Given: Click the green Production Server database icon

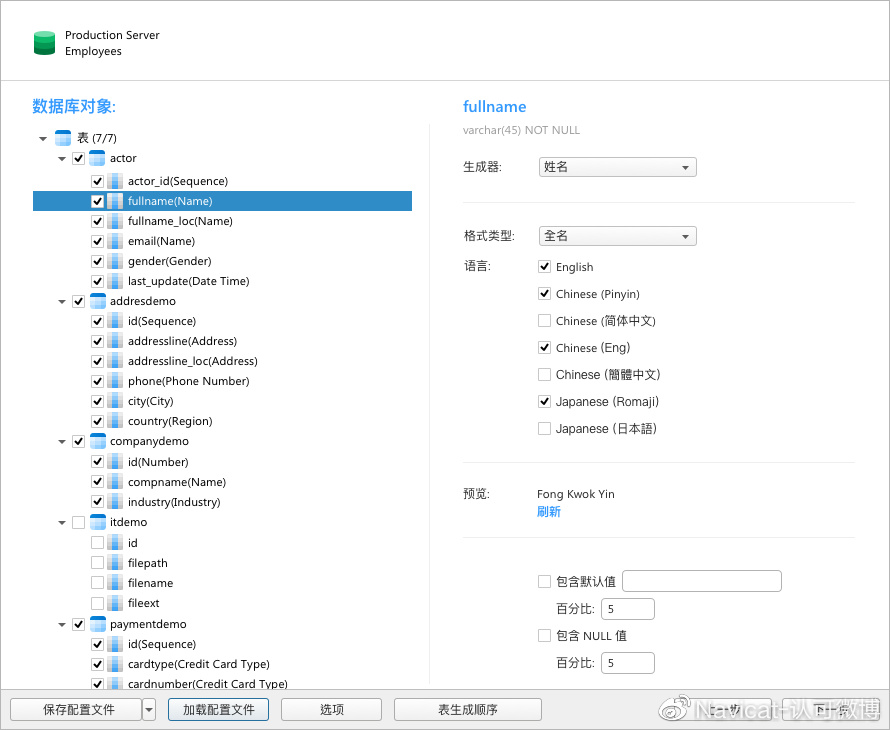Looking at the screenshot, I should click(44, 43).
